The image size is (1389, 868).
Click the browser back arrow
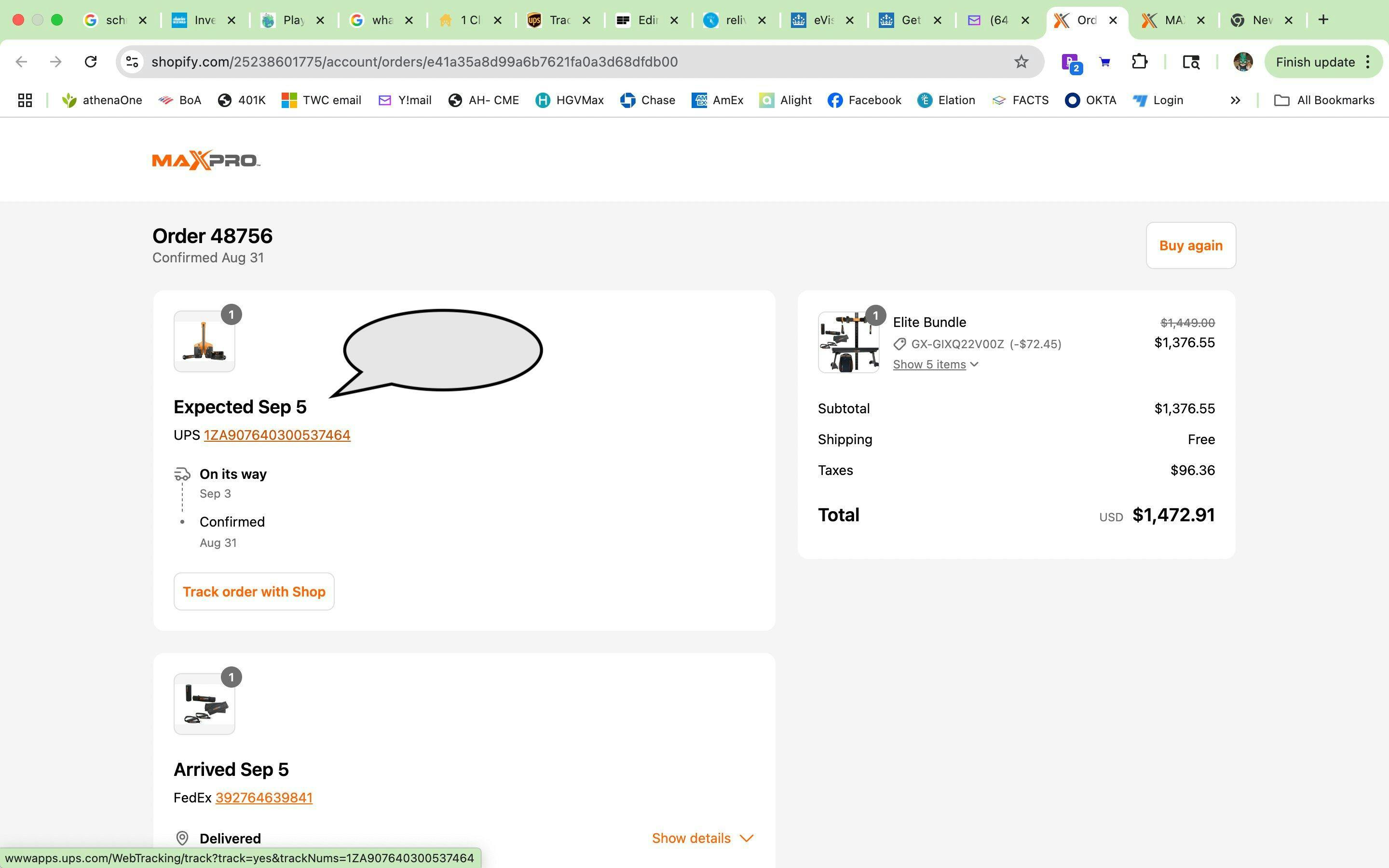click(21, 62)
